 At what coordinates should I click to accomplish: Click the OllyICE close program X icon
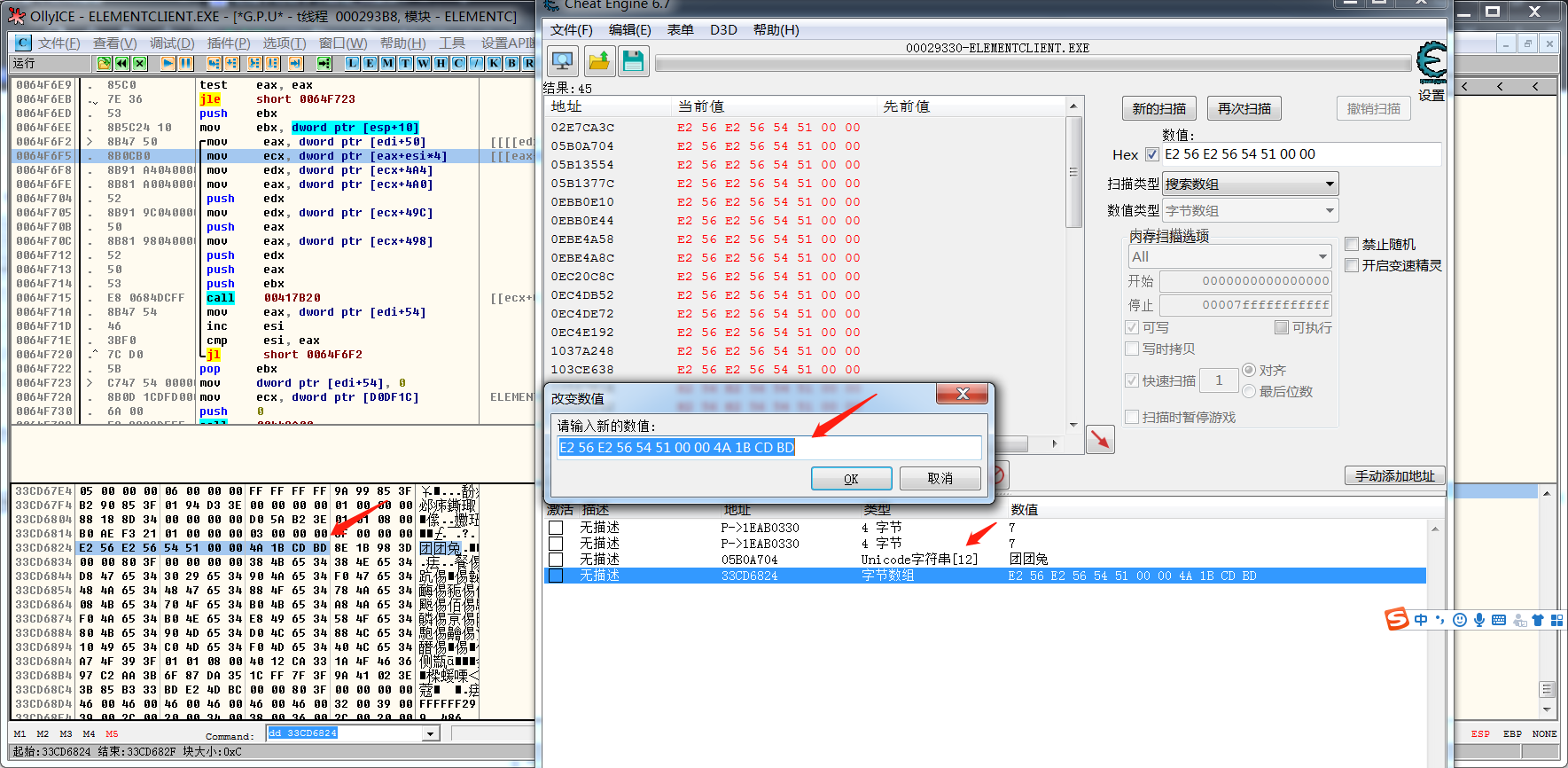(140, 63)
